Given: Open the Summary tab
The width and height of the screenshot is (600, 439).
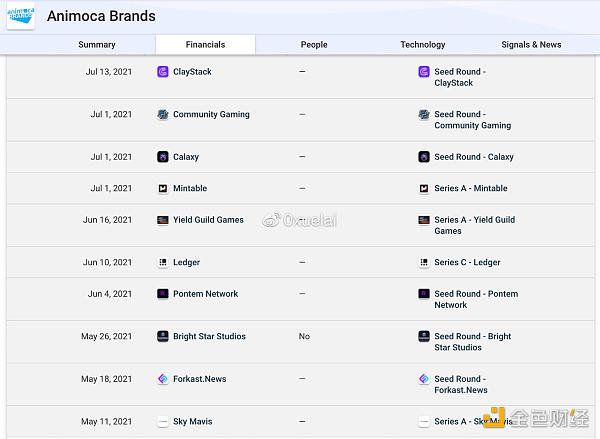Looking at the screenshot, I should tap(97, 45).
